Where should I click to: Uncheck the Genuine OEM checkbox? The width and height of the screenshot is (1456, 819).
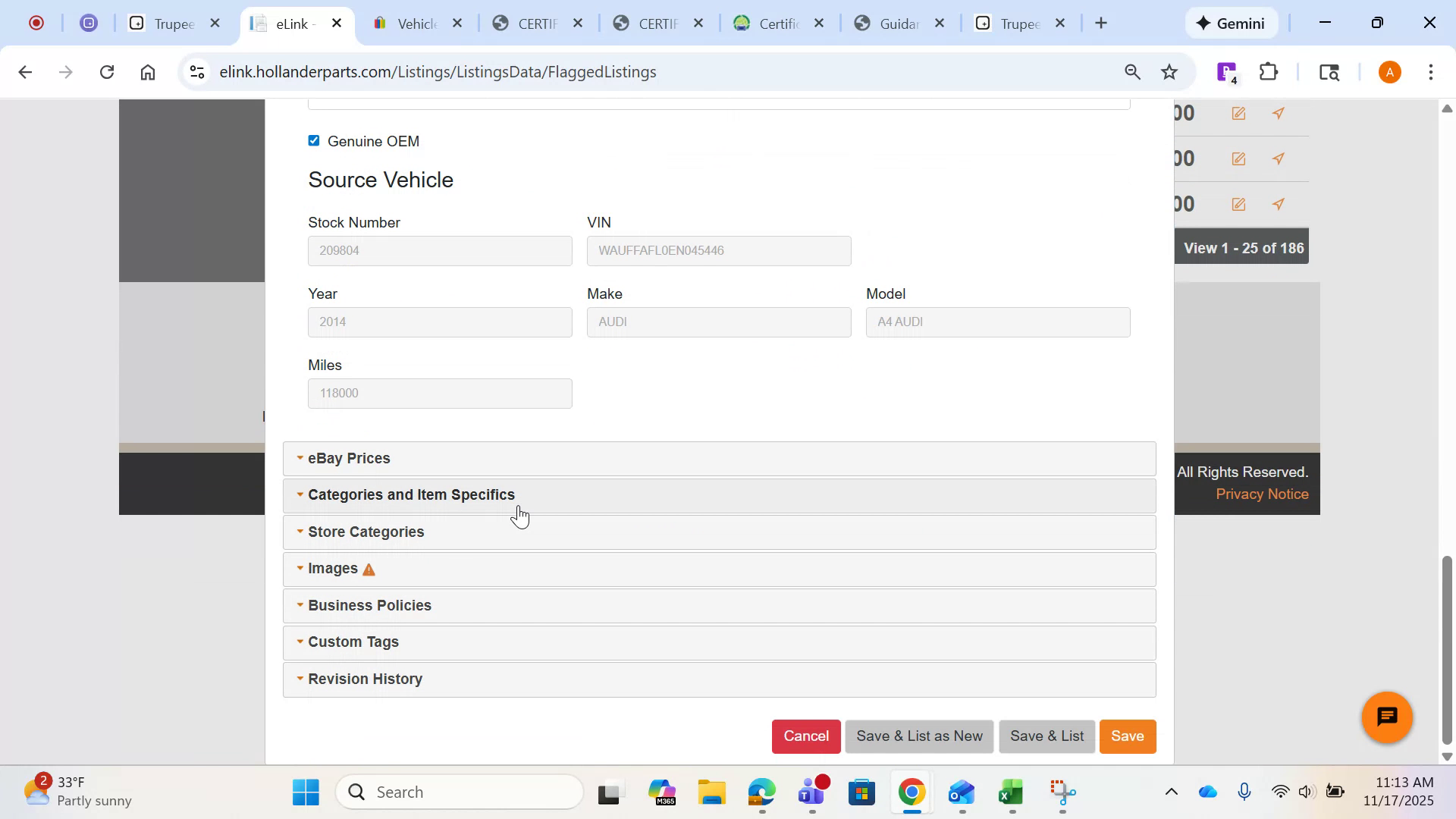pos(313,140)
